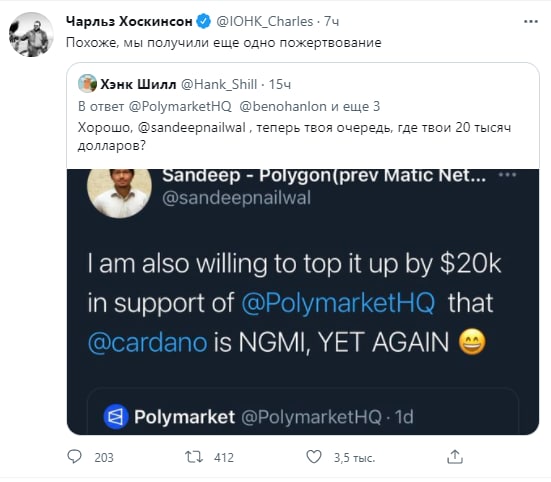551x482 pixels.
Task: Click the three dots in Sandeep's tweet image
Action: tap(507, 175)
